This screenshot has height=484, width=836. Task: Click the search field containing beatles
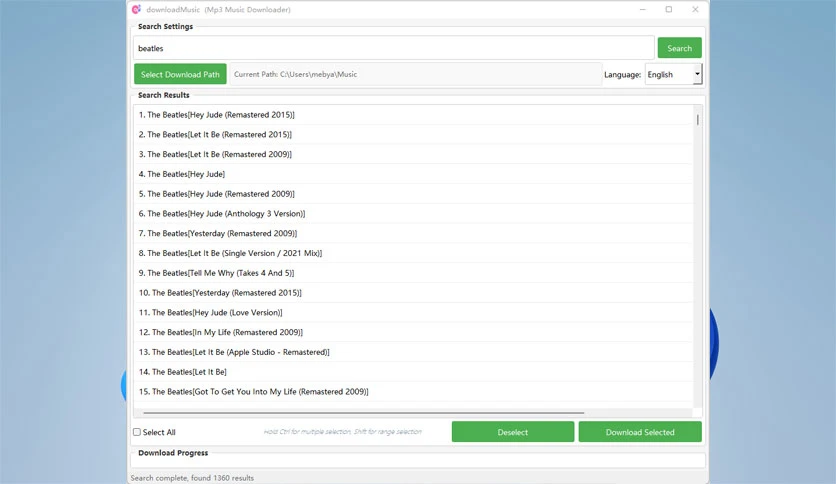pos(393,48)
